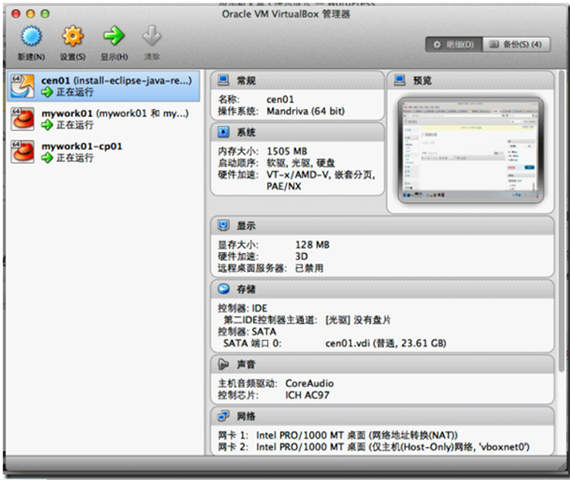Viewport: 570px width, 480px height.
Task: Open the Storage (存储) section header
Action: point(382,289)
